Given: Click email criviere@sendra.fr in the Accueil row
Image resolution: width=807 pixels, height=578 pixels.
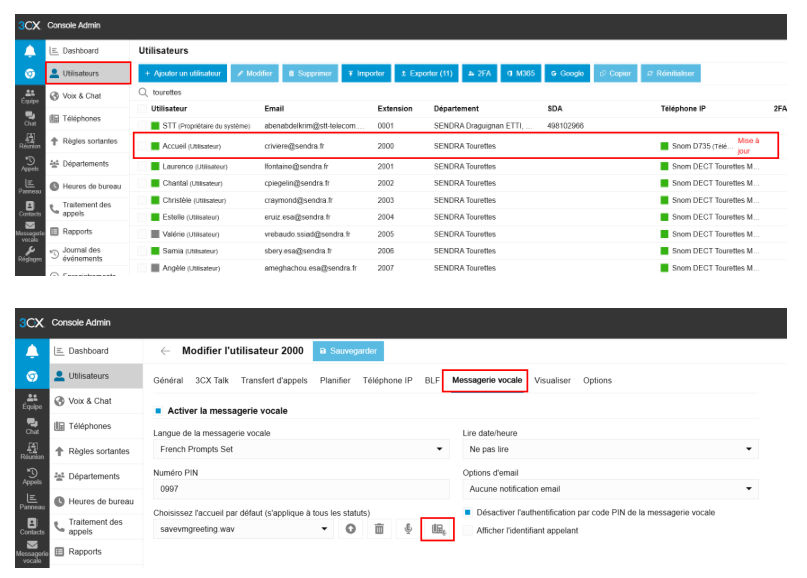Looking at the screenshot, I should coord(294,146).
